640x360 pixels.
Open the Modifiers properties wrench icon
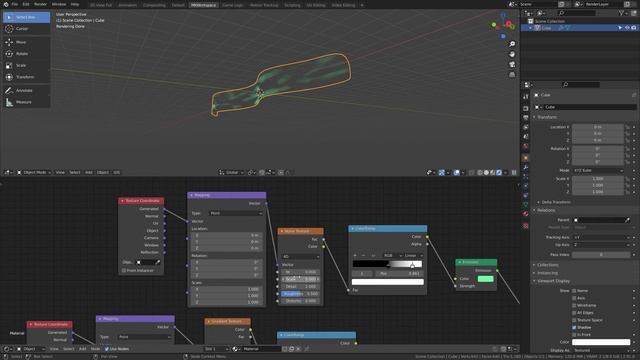(526, 168)
